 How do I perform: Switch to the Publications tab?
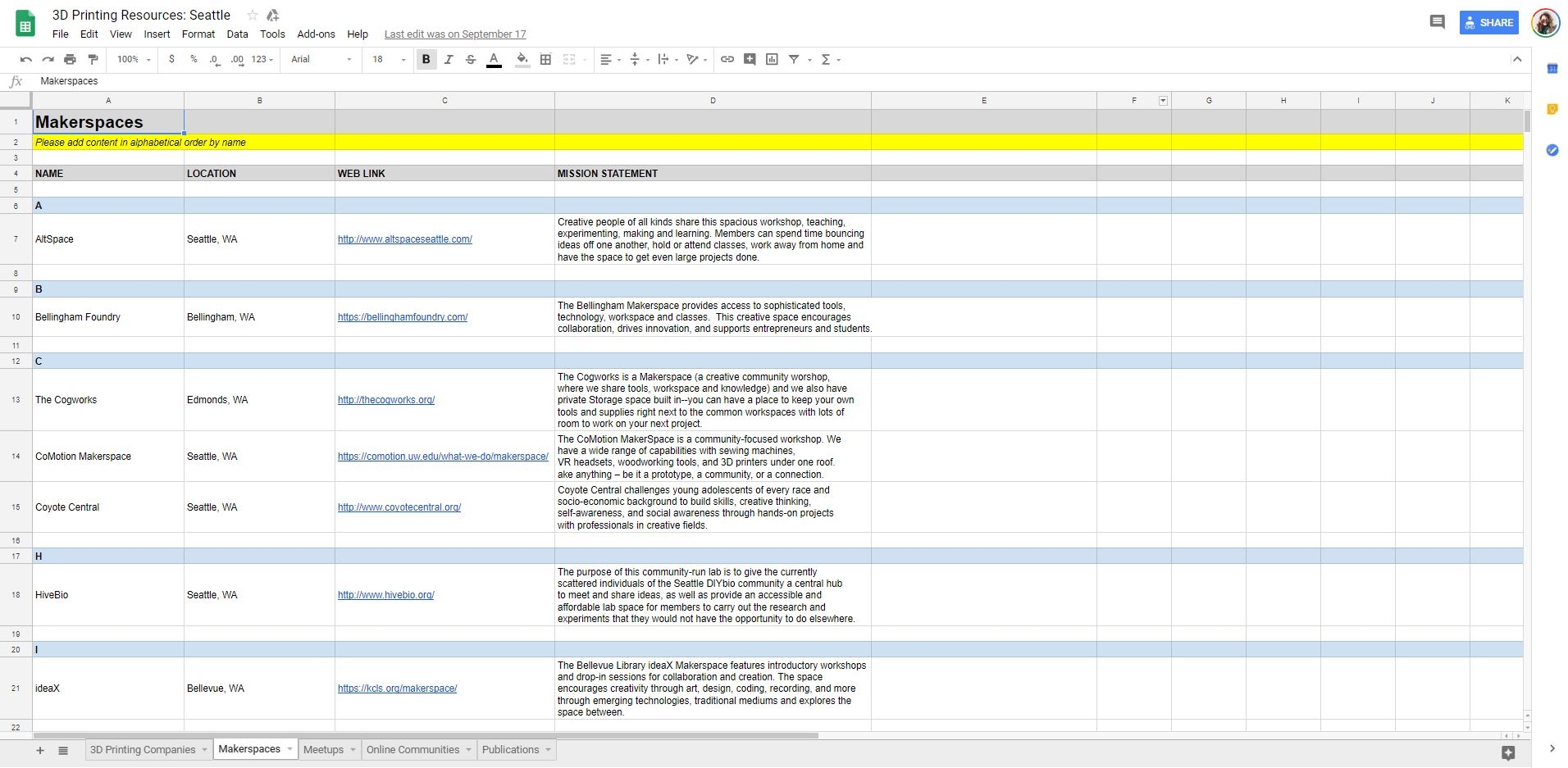click(511, 749)
